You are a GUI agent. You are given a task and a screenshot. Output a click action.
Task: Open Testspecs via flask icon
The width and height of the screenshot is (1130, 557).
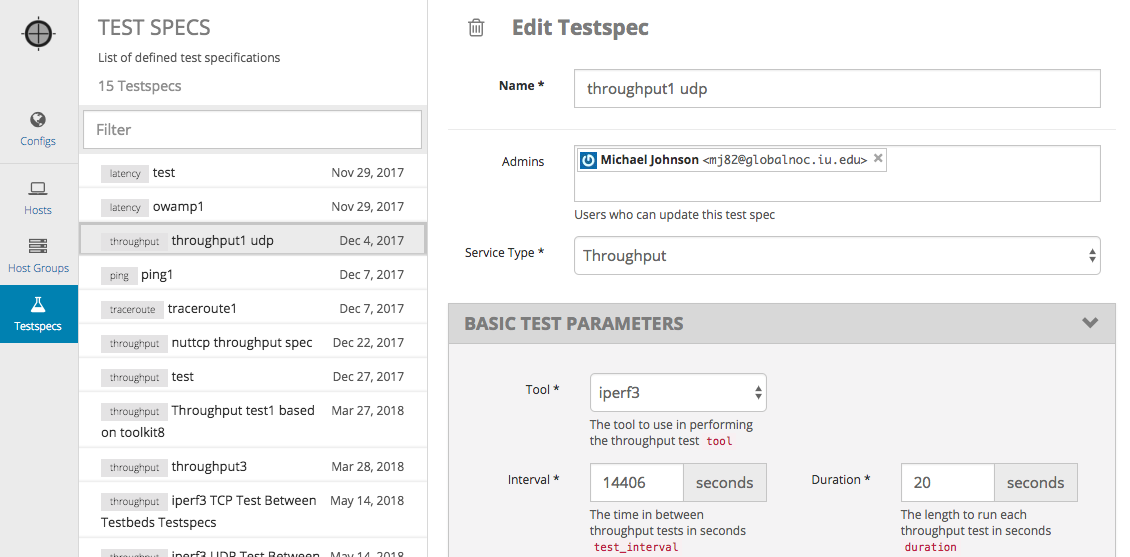tap(38, 304)
